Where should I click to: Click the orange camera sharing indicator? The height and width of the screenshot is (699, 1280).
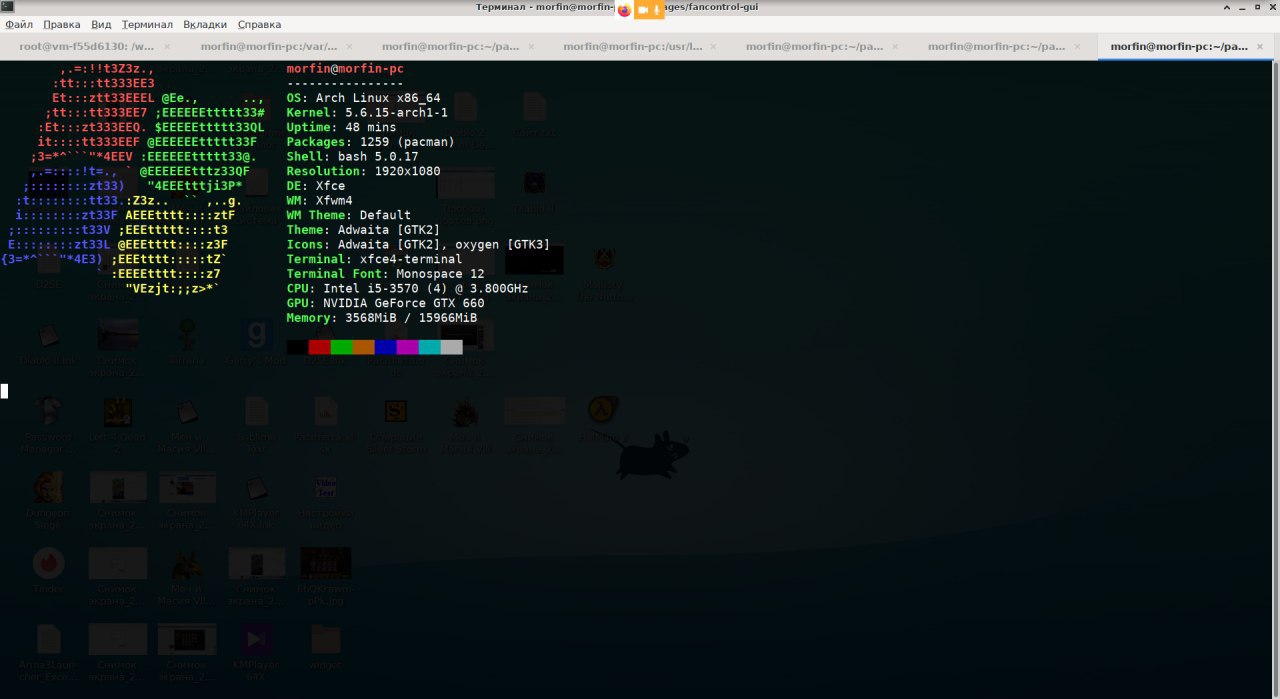pos(643,9)
